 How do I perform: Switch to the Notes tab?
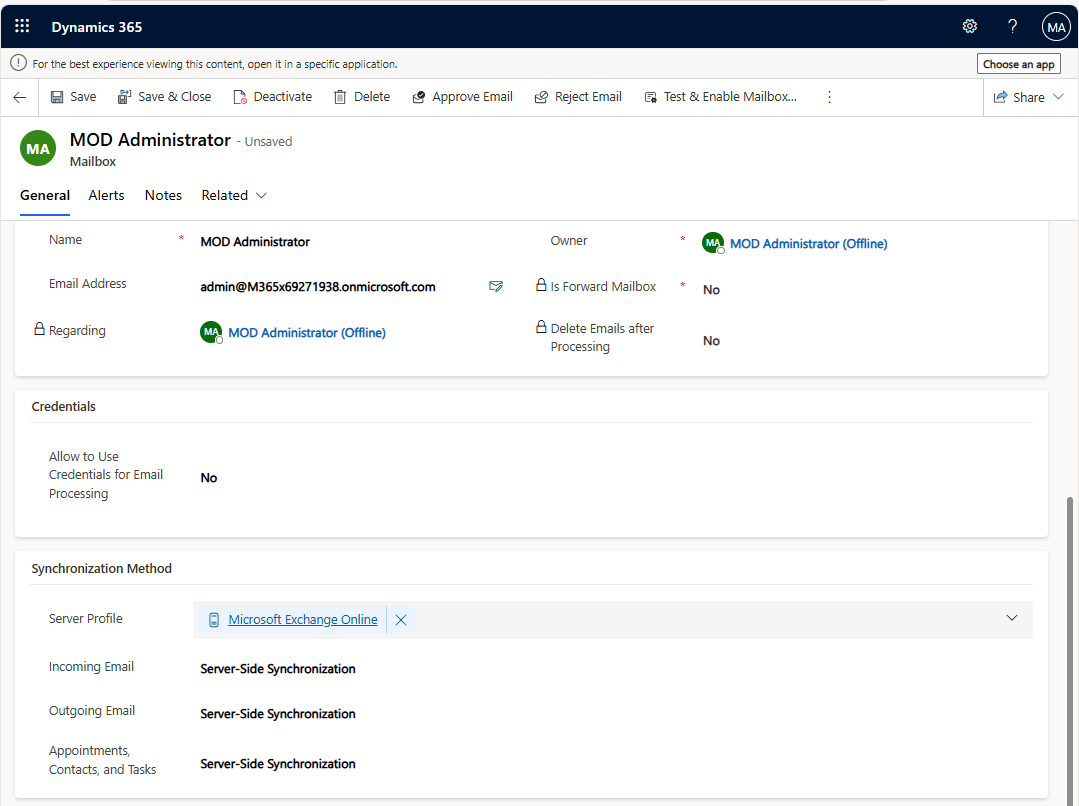click(162, 195)
